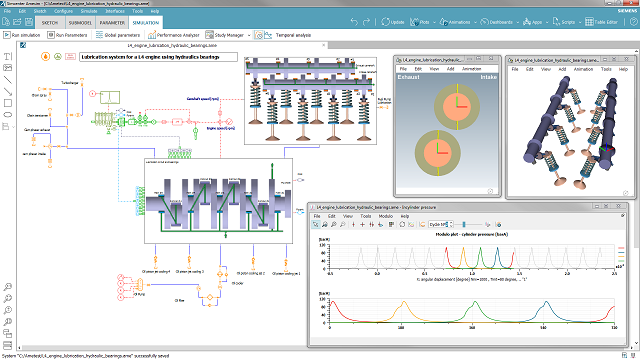Select the Rectangle drawing tool in left sidebar
Viewport: 640px width, 360px height.
7,103
